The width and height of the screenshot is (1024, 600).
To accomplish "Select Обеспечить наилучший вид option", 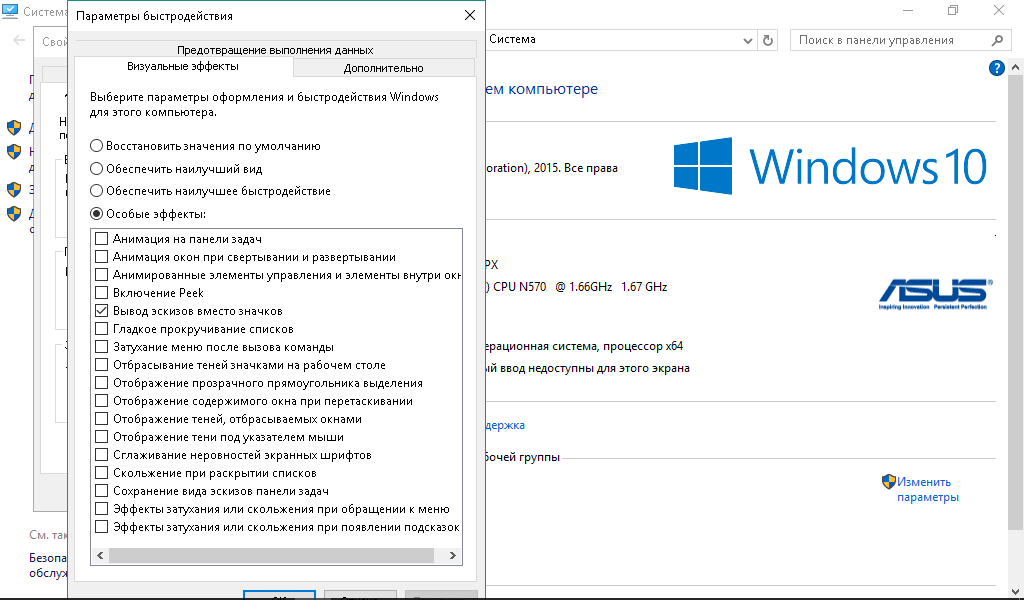I will 97,169.
